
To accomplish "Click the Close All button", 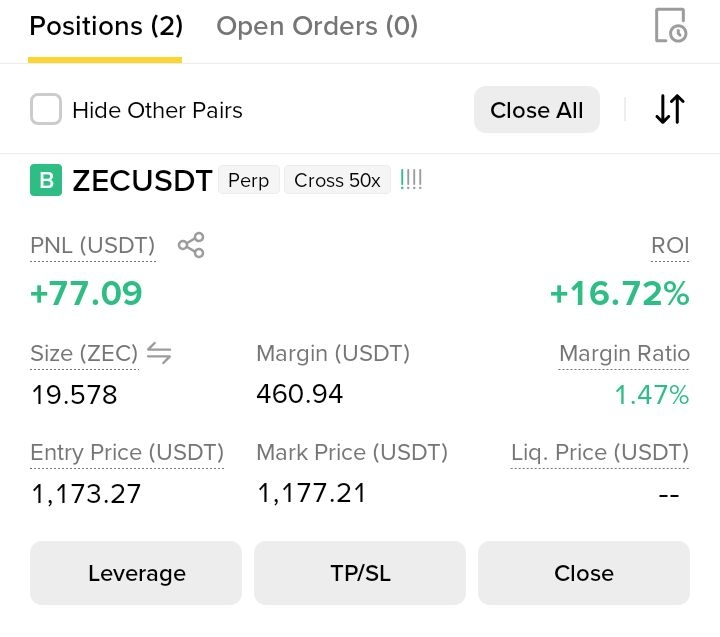I will [537, 110].
